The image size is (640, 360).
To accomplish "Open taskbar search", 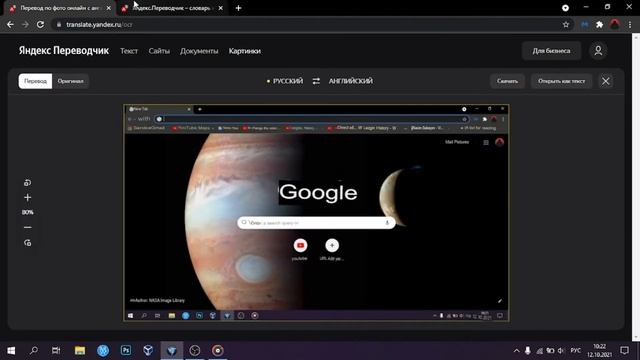I will (34, 351).
